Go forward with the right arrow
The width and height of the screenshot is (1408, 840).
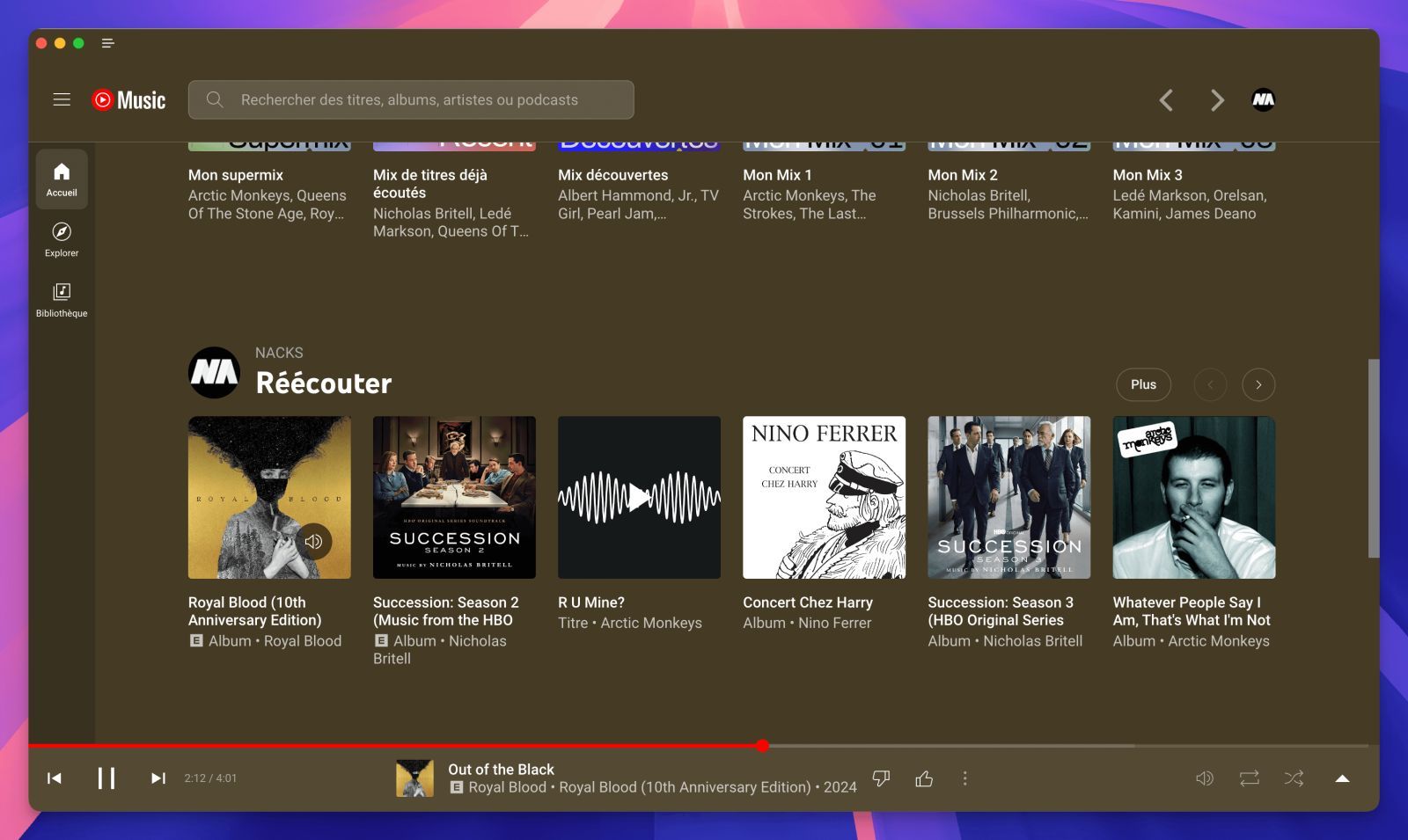pos(1217,100)
